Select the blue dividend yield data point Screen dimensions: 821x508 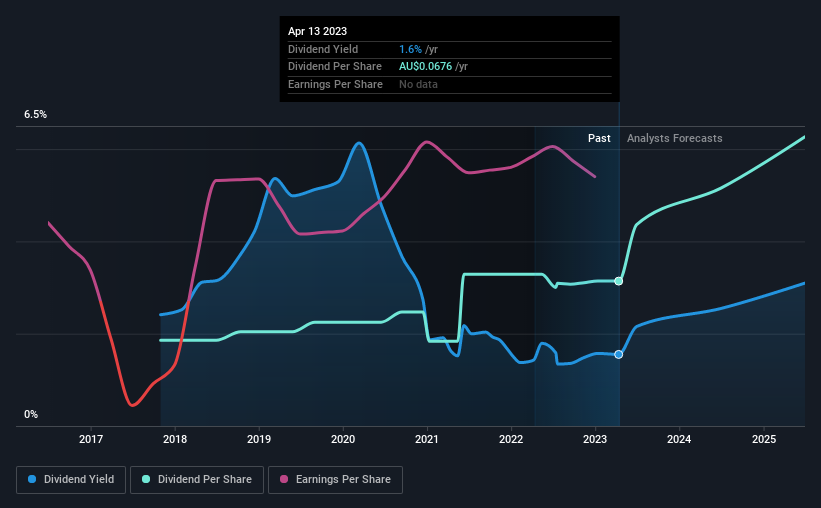coord(618,355)
